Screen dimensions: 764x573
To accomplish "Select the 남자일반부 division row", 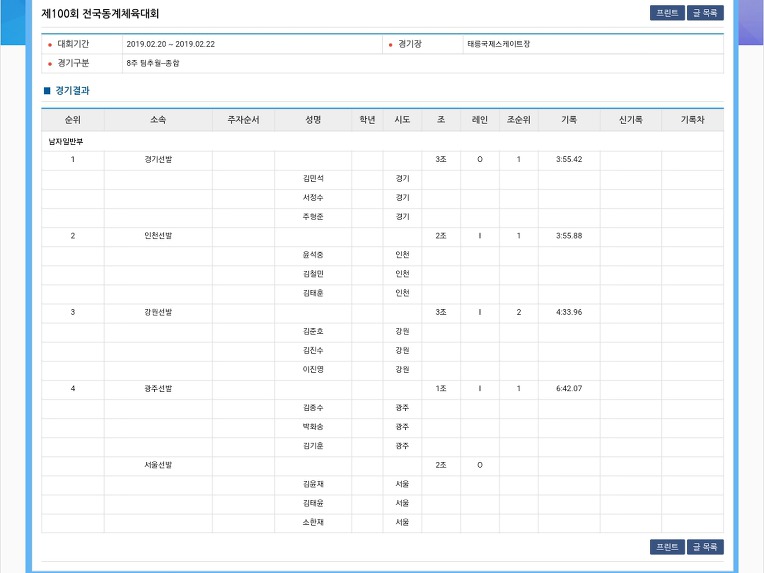I will (65, 141).
